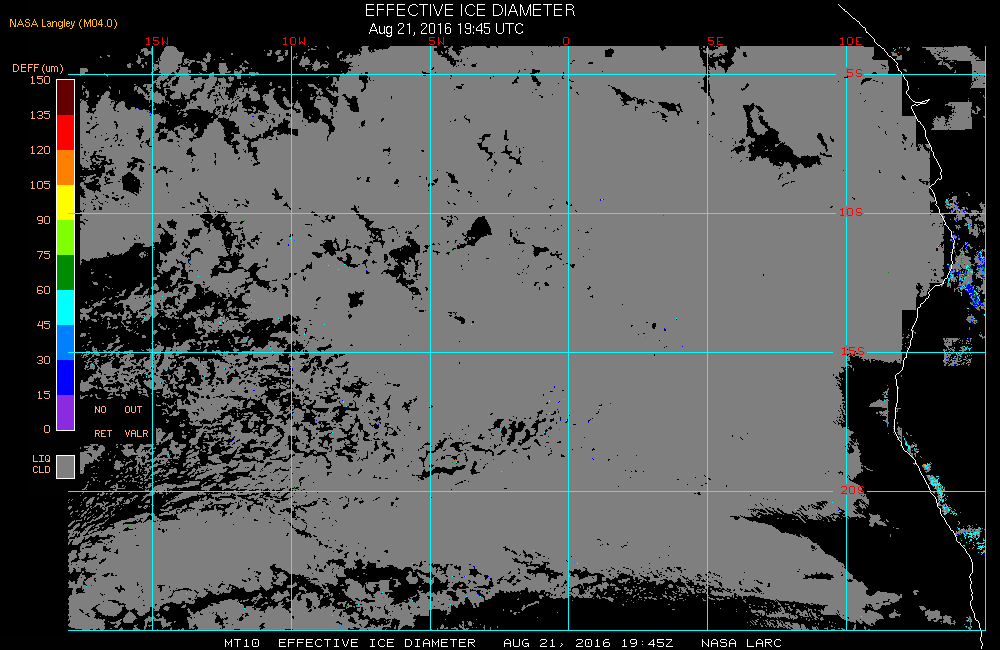Click the 135 value on the scale
This screenshot has height=650, width=1000.
point(40,115)
